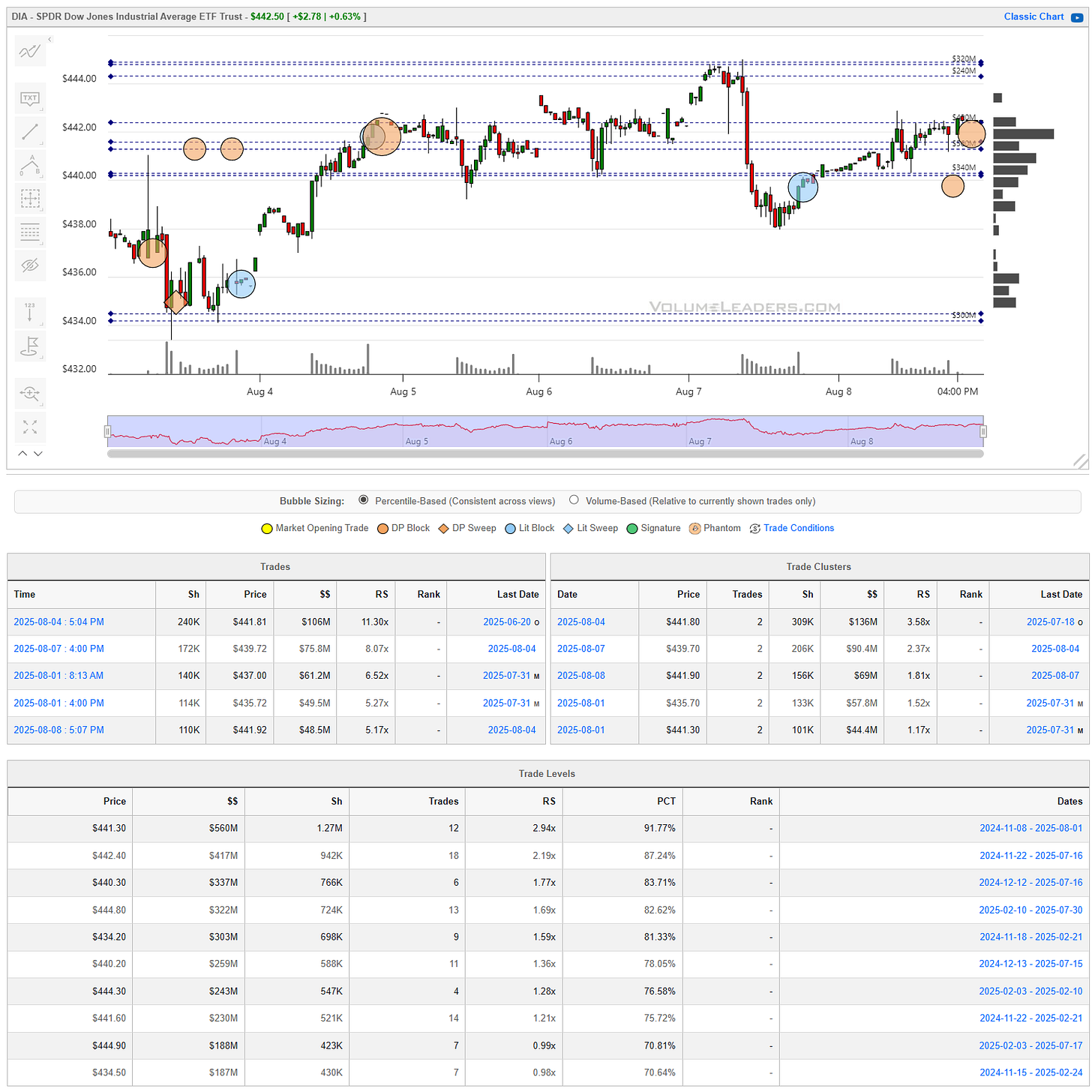
Task: Open cluster Last Date 2025-07-18
Action: (x=1050, y=622)
